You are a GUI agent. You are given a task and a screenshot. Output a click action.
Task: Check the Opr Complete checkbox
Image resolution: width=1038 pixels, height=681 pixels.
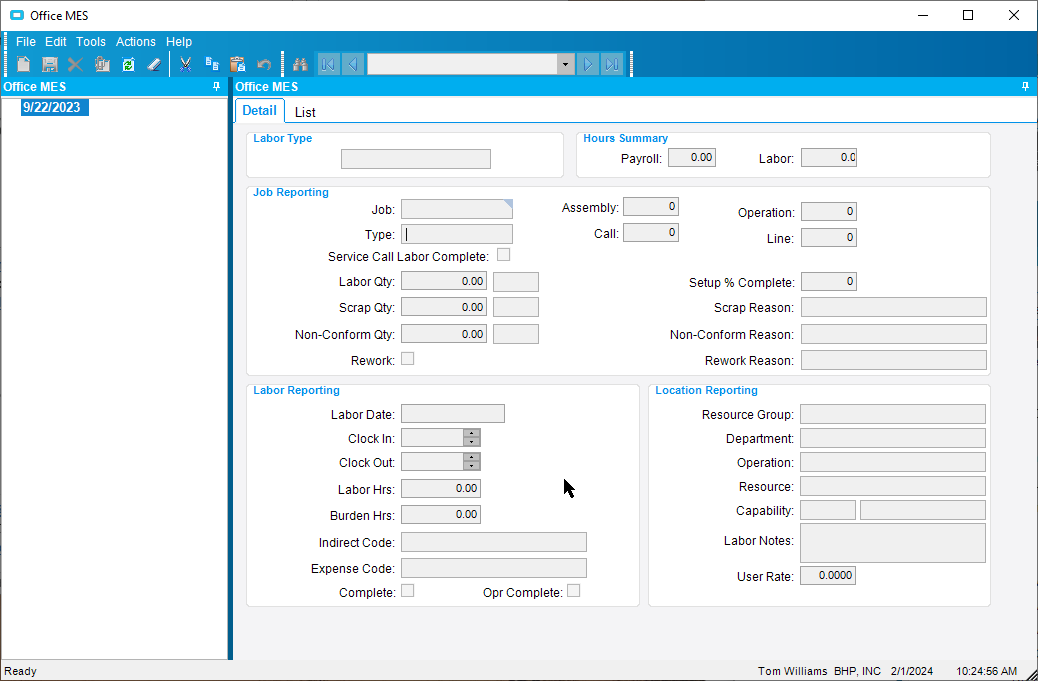pyautogui.click(x=574, y=591)
